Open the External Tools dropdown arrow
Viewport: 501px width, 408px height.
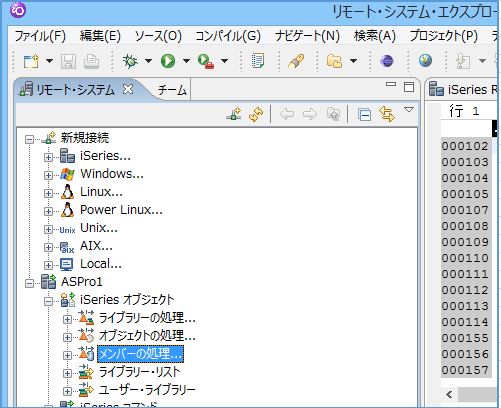[225, 61]
